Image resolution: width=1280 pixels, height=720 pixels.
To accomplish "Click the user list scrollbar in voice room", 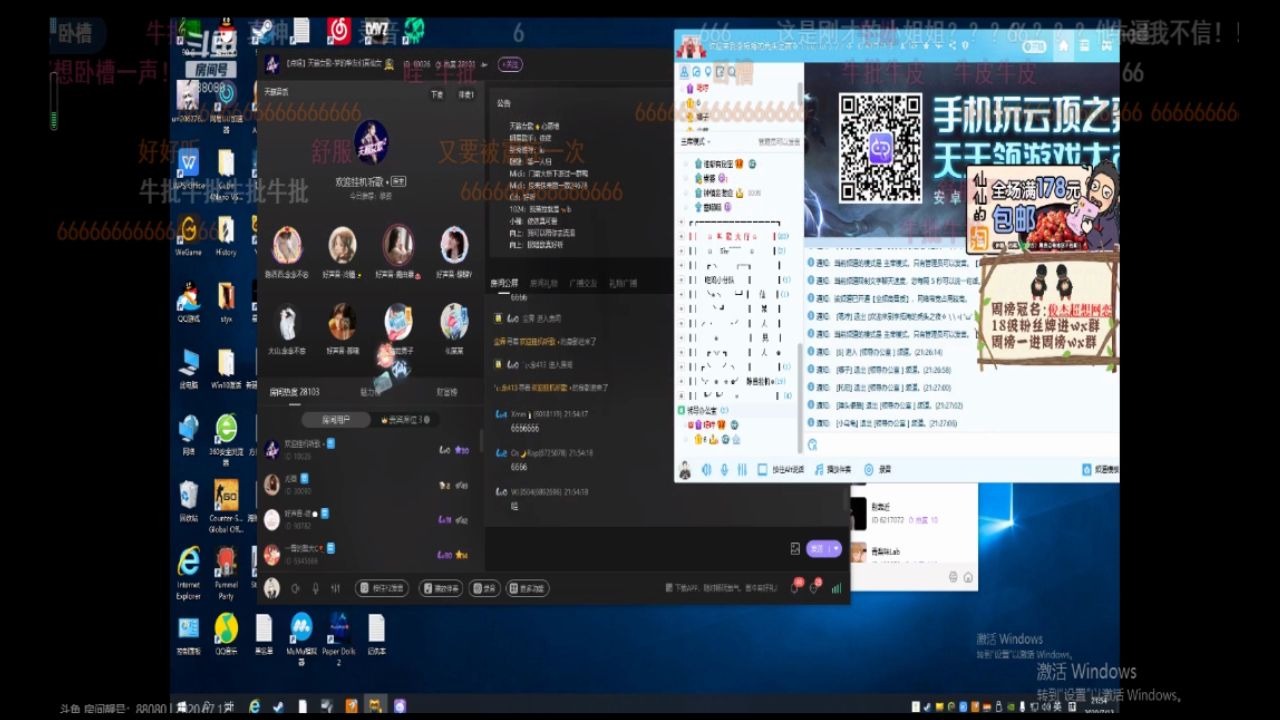I will pyautogui.click(x=480, y=441).
